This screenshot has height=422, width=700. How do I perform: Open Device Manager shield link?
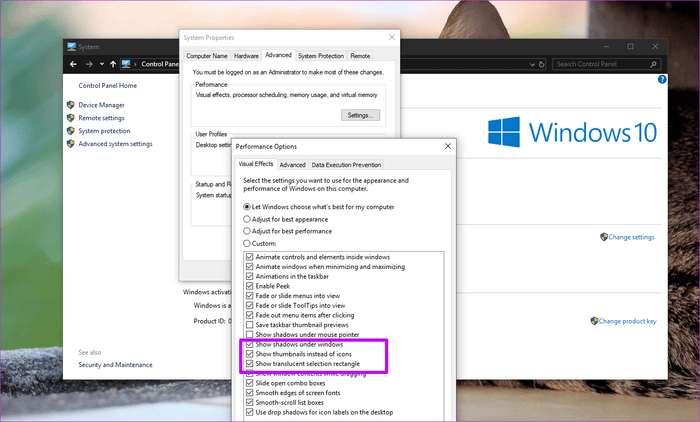tap(101, 104)
